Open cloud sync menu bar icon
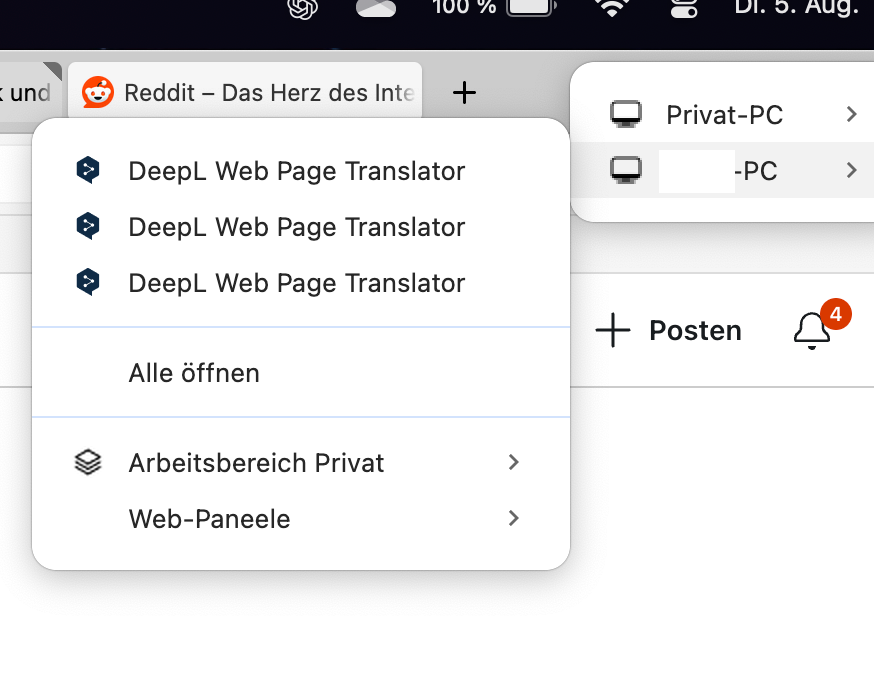Viewport: 874px width, 682px height. point(376,8)
